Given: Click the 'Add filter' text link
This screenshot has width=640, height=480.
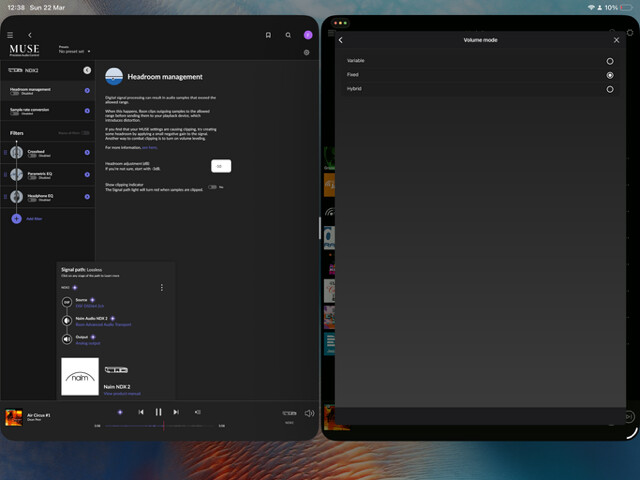Looking at the screenshot, I should point(34,219).
